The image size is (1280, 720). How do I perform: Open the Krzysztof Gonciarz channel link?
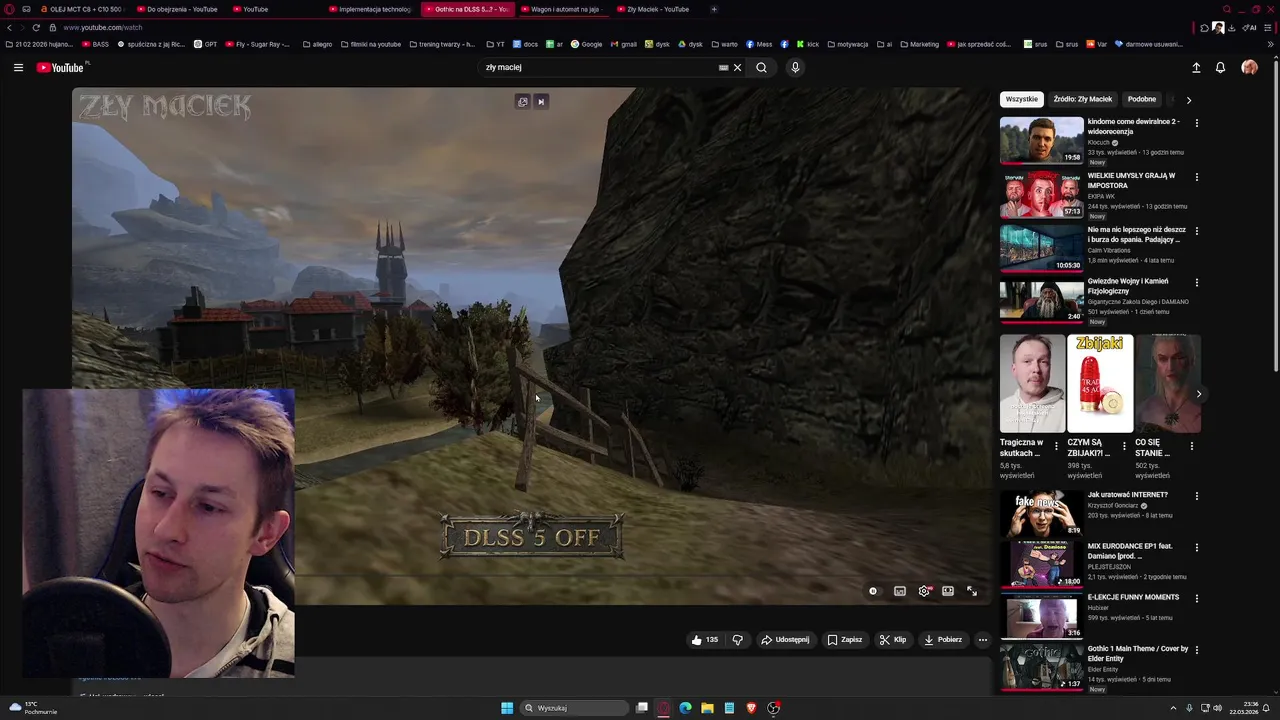point(1114,506)
